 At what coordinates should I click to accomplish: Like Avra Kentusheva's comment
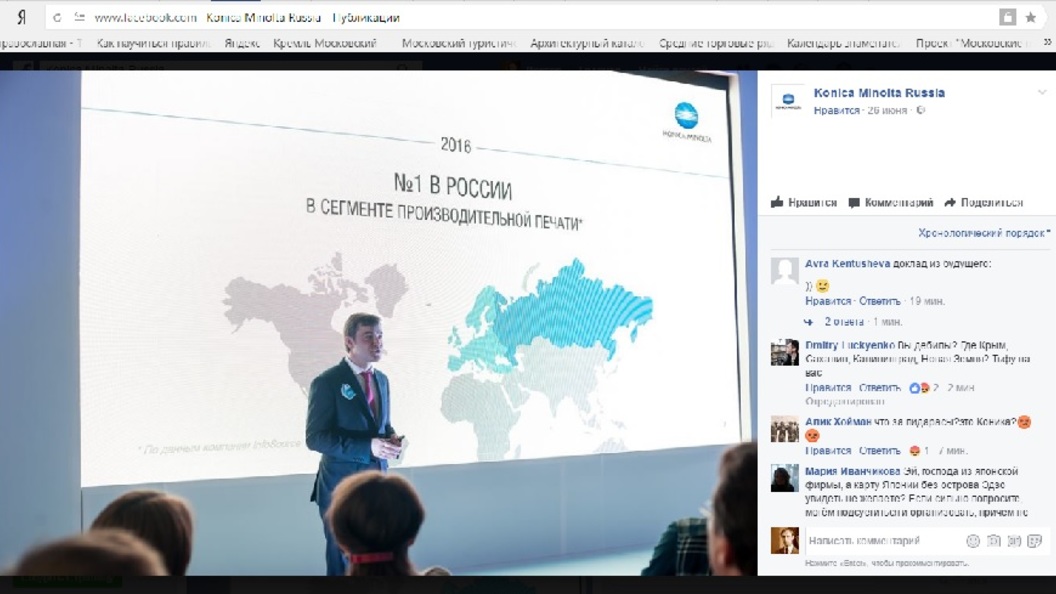click(828, 301)
